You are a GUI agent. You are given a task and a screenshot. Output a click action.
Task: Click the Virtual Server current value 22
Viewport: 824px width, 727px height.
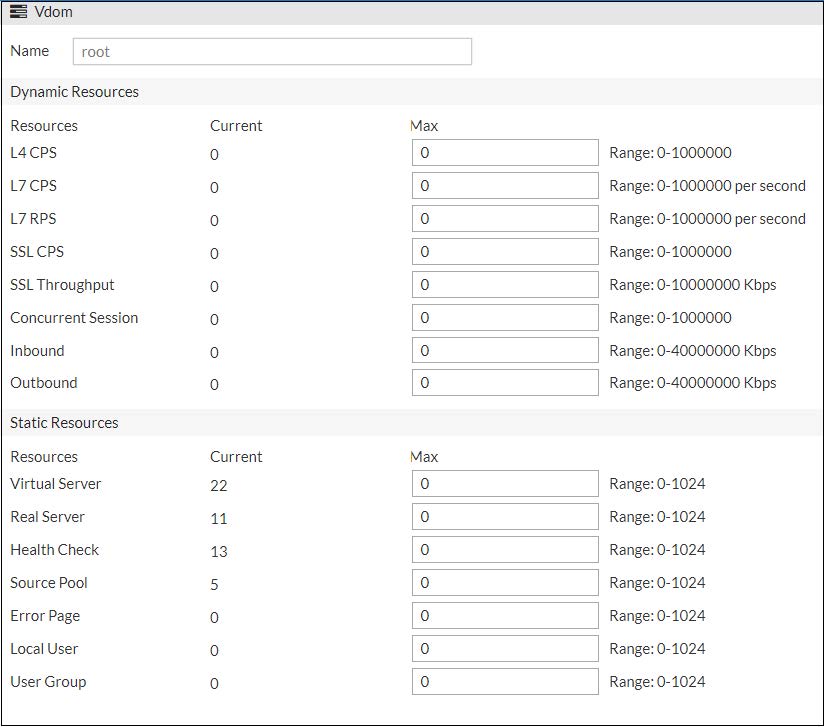(219, 485)
